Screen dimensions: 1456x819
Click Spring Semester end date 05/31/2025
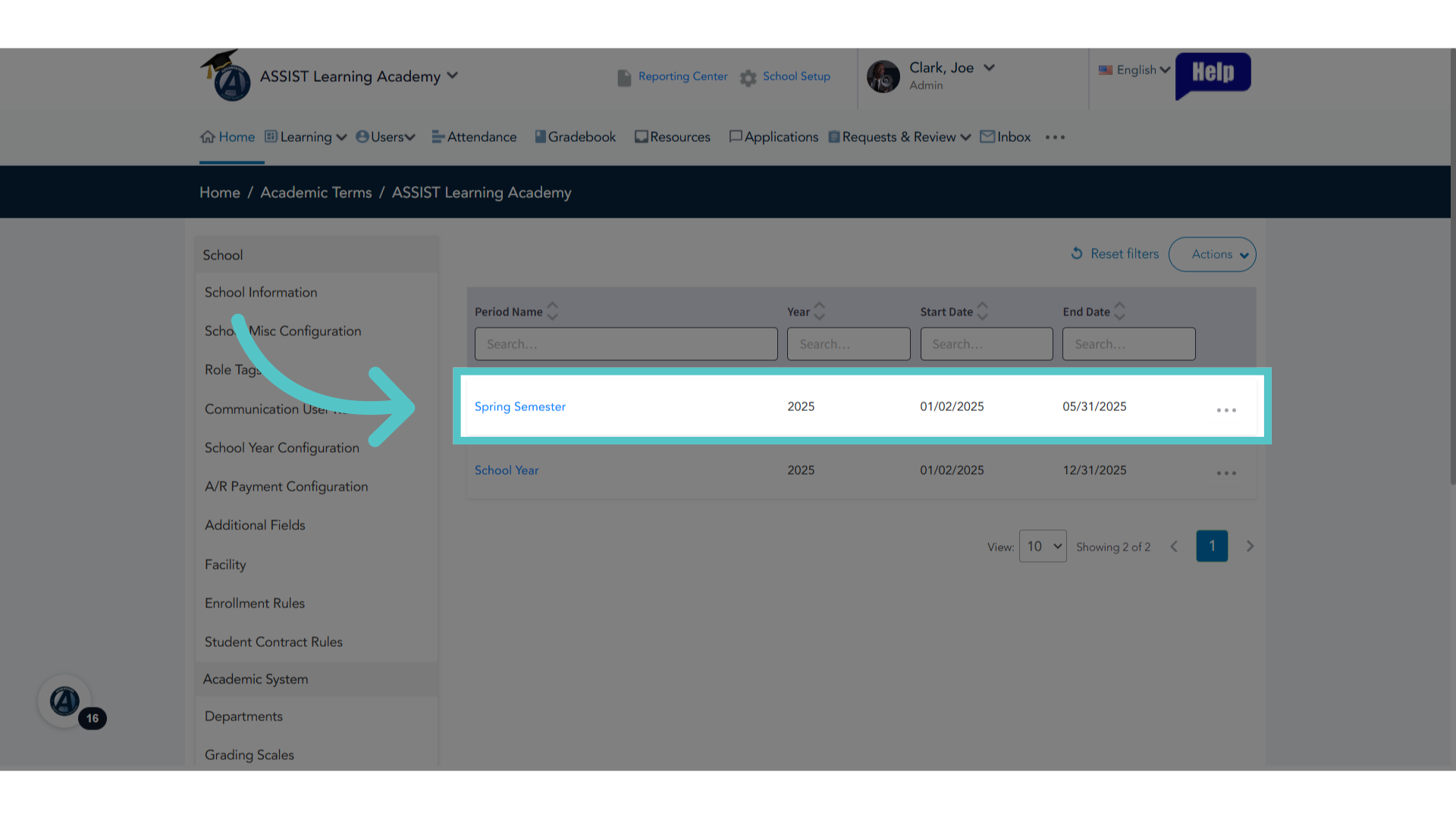click(1094, 406)
